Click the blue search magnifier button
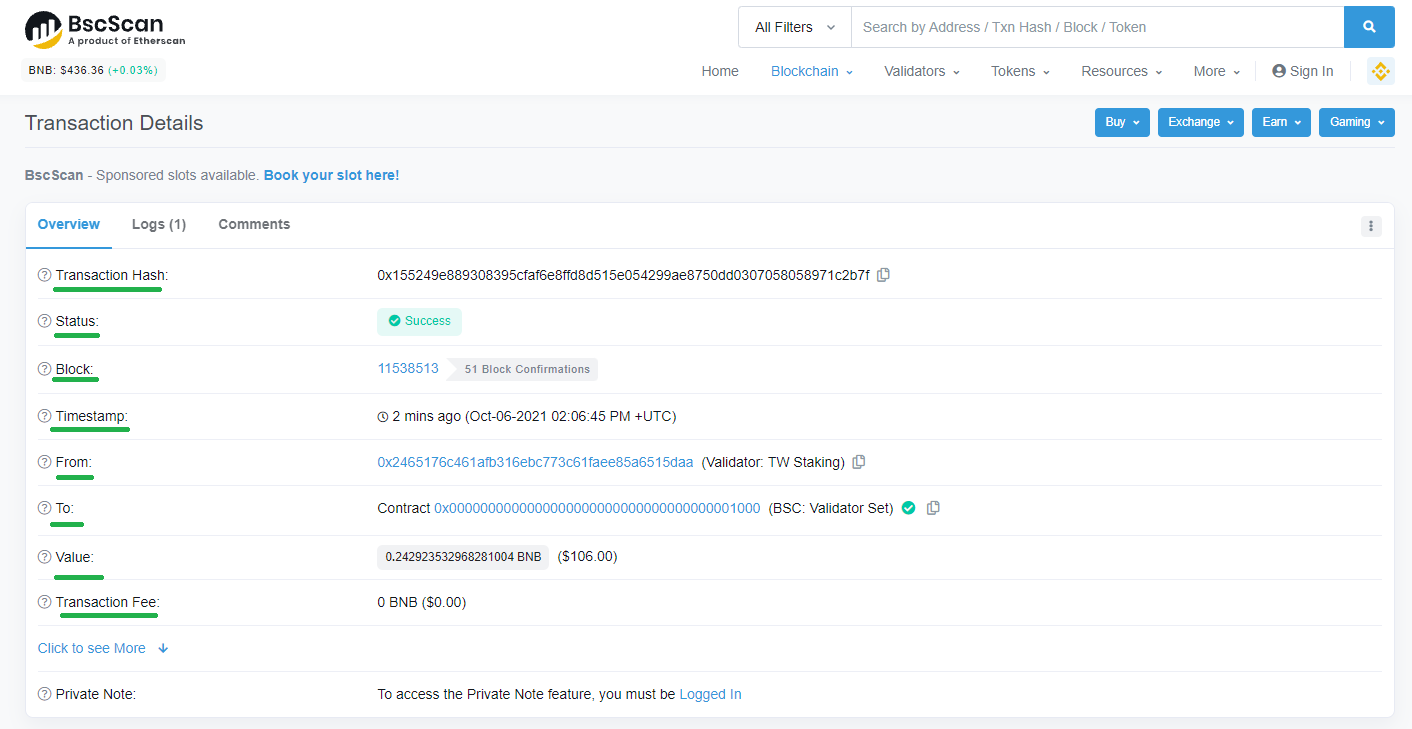 pyautogui.click(x=1369, y=27)
